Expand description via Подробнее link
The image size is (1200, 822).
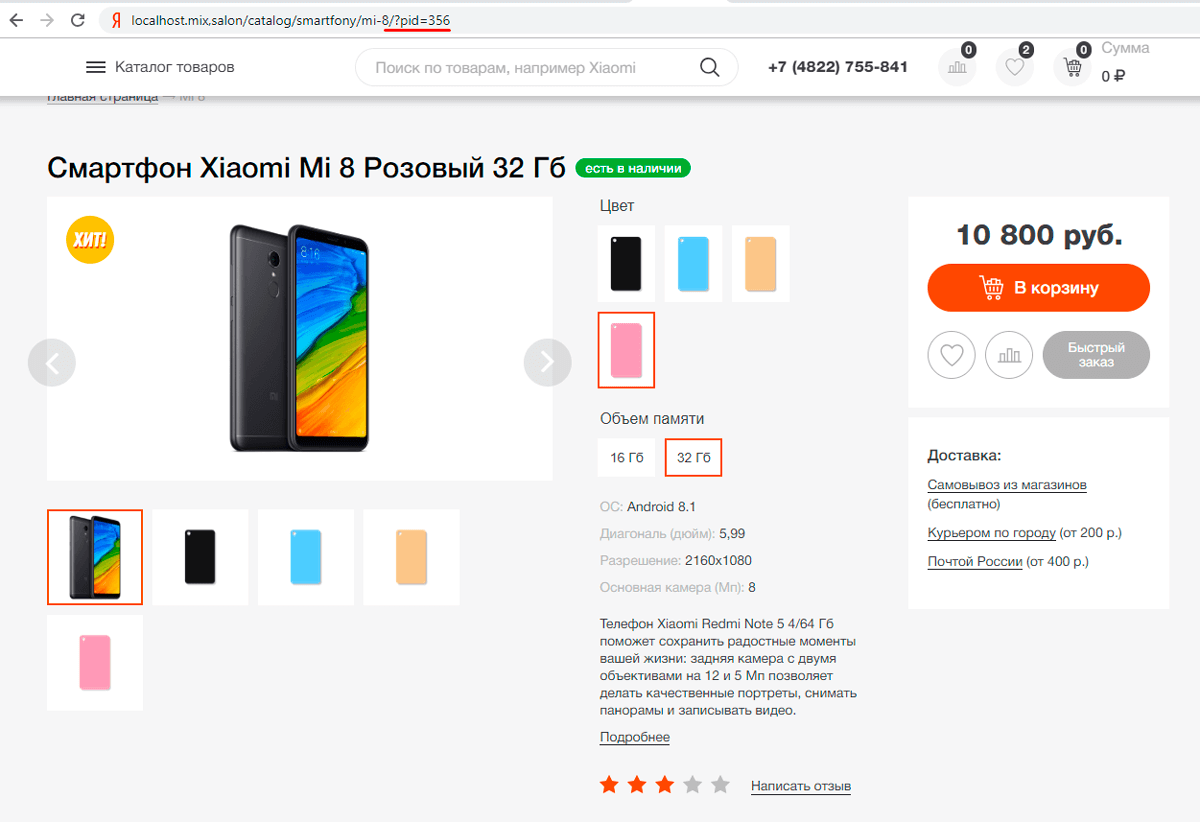pos(634,737)
